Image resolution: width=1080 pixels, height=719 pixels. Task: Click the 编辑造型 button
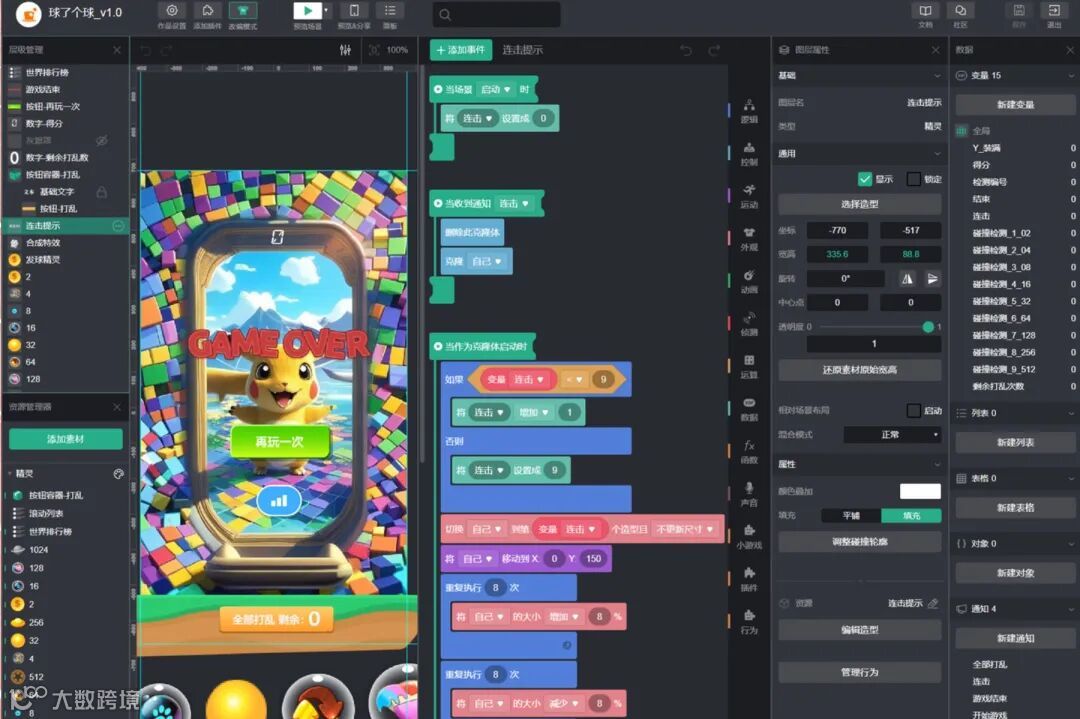pos(860,630)
